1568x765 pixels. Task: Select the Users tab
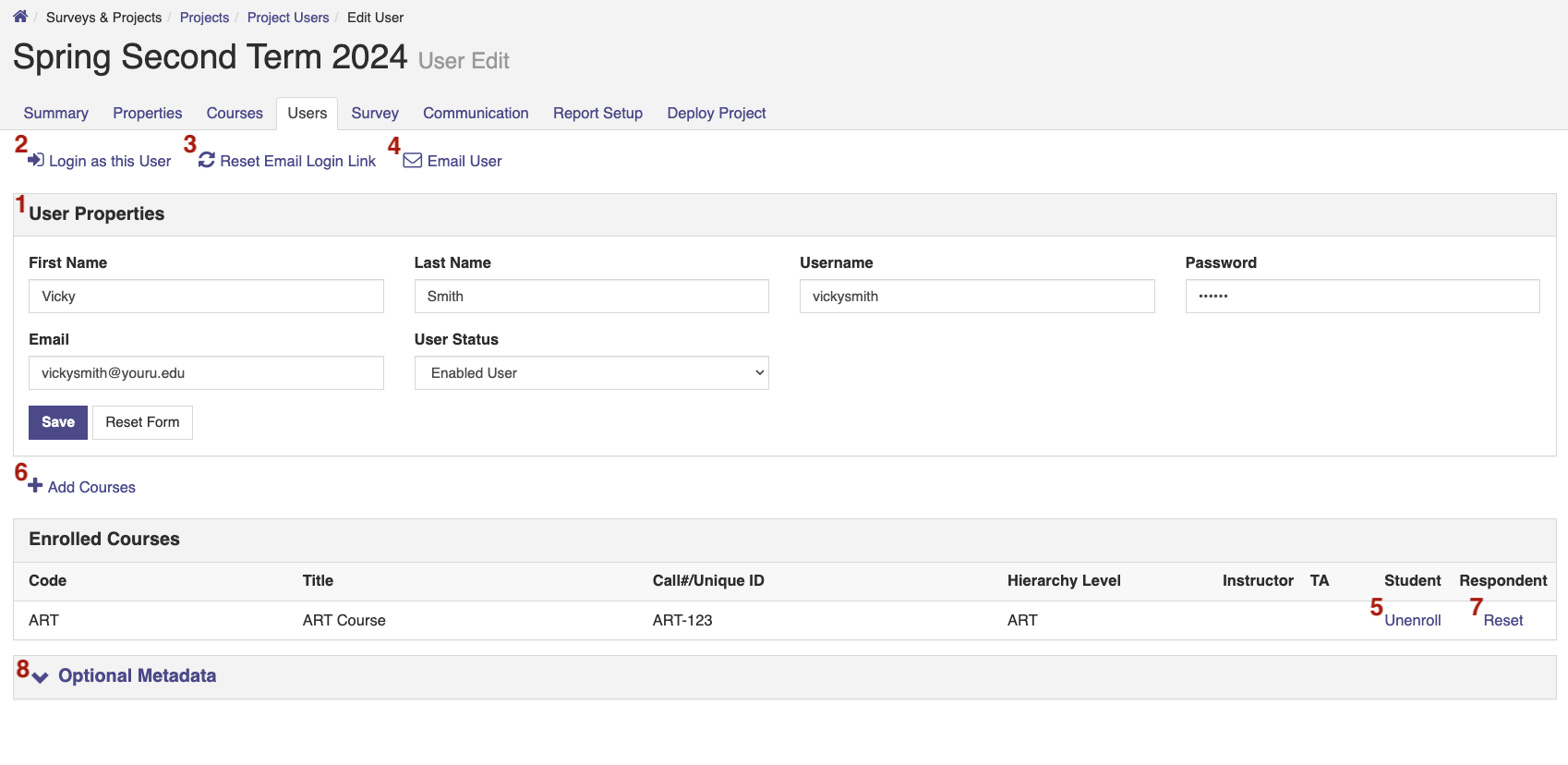[x=308, y=113]
